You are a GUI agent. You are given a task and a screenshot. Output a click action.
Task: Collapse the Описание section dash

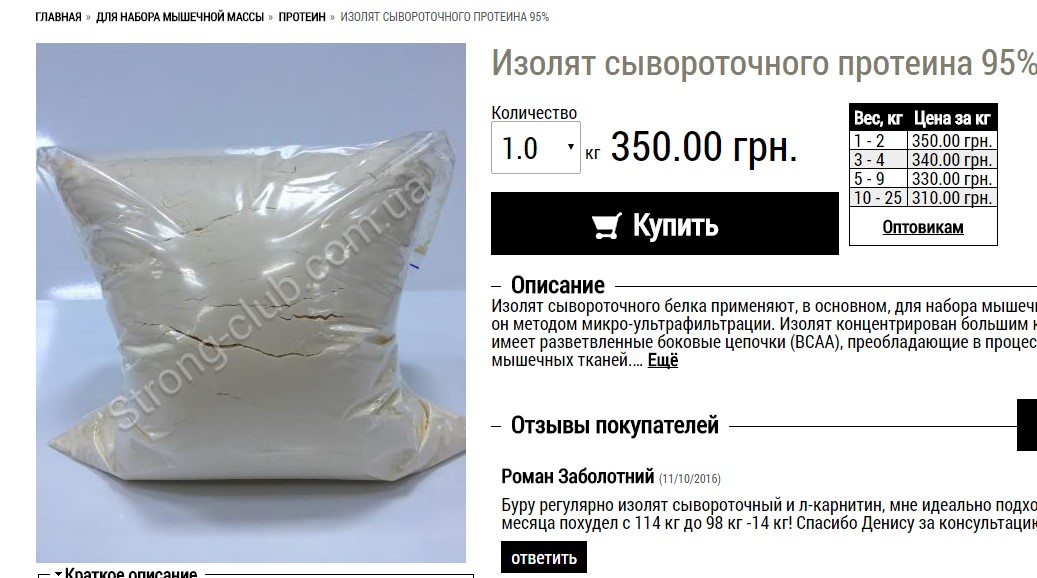coord(496,286)
